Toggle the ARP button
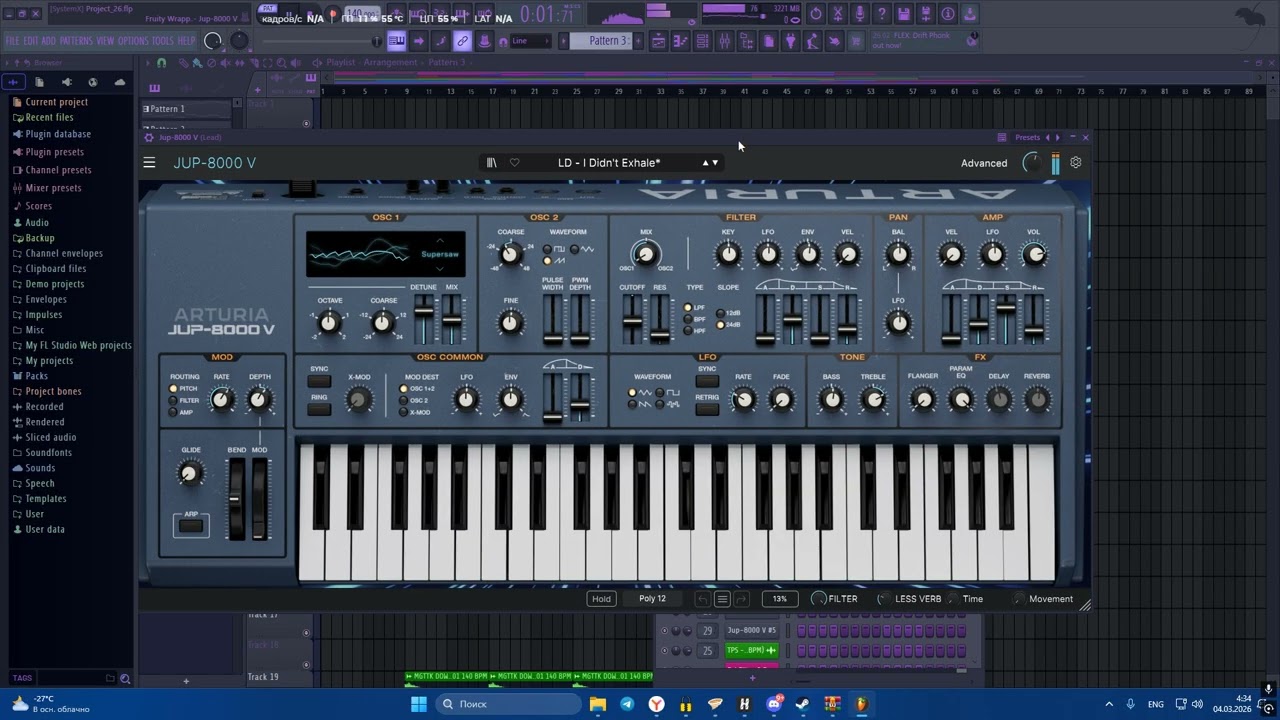1280x720 pixels. (x=190, y=526)
